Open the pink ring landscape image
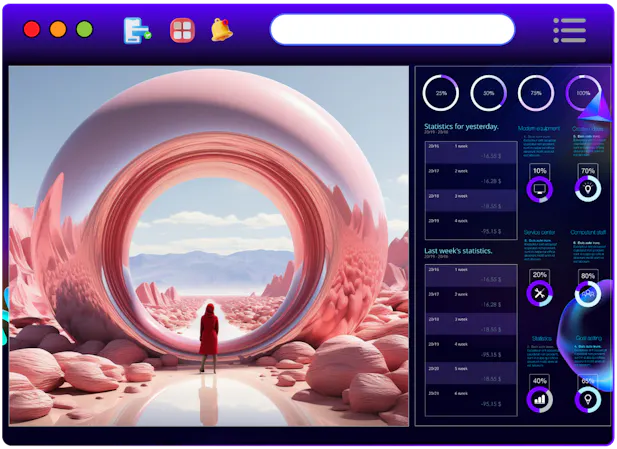 209,246
